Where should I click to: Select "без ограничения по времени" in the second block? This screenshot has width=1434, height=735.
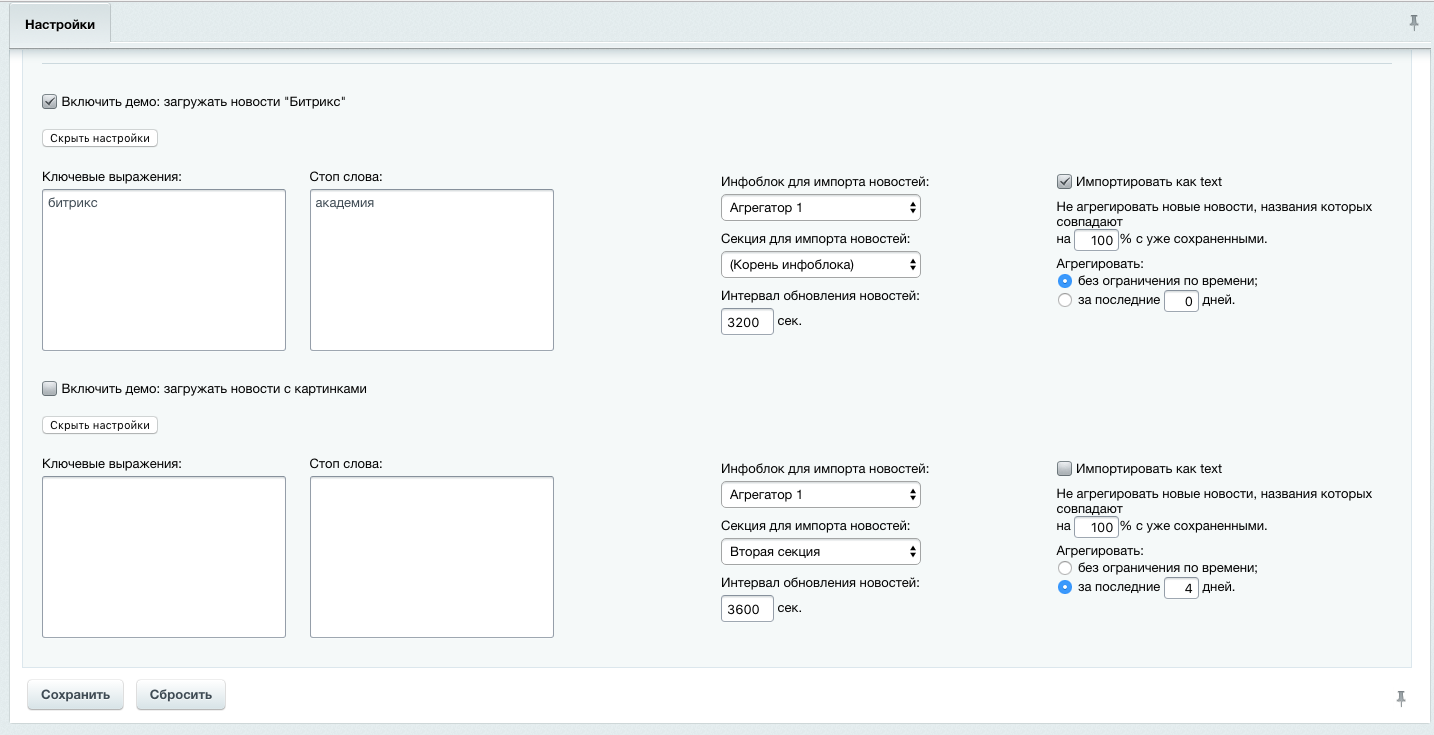tap(1065, 567)
